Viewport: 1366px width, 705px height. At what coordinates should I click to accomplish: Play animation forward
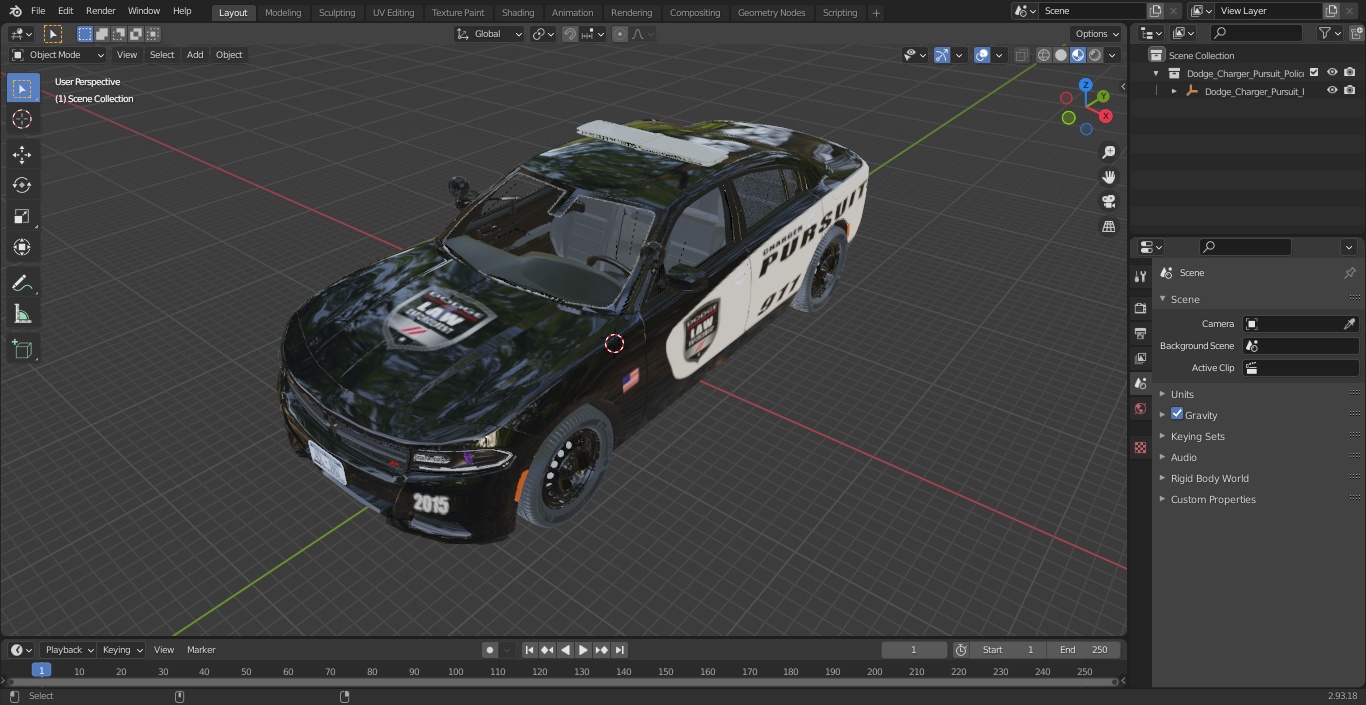(x=583, y=650)
